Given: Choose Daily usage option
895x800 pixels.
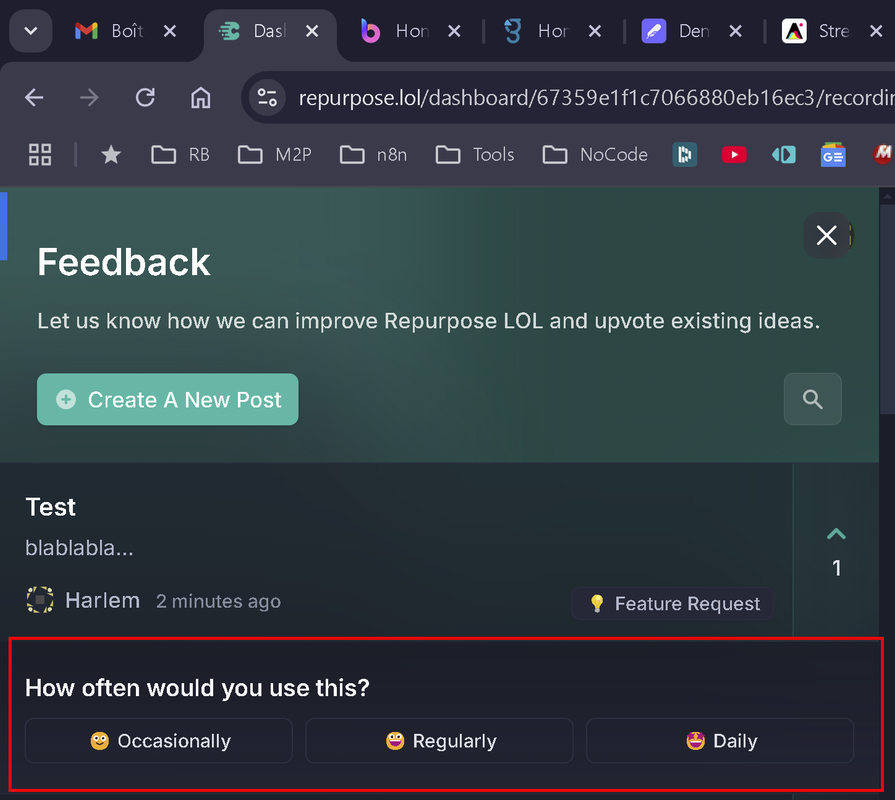Looking at the screenshot, I should 720,741.
